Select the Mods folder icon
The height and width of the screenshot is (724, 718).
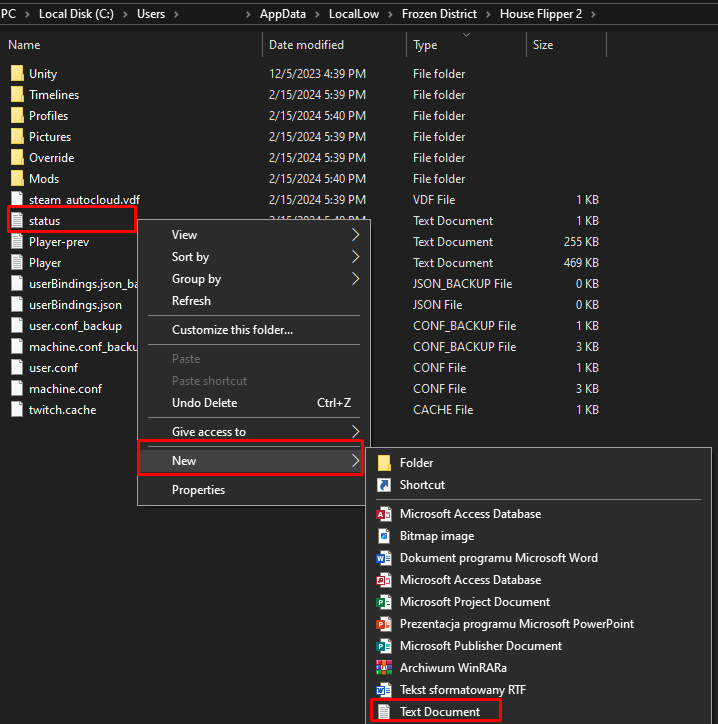point(17,179)
